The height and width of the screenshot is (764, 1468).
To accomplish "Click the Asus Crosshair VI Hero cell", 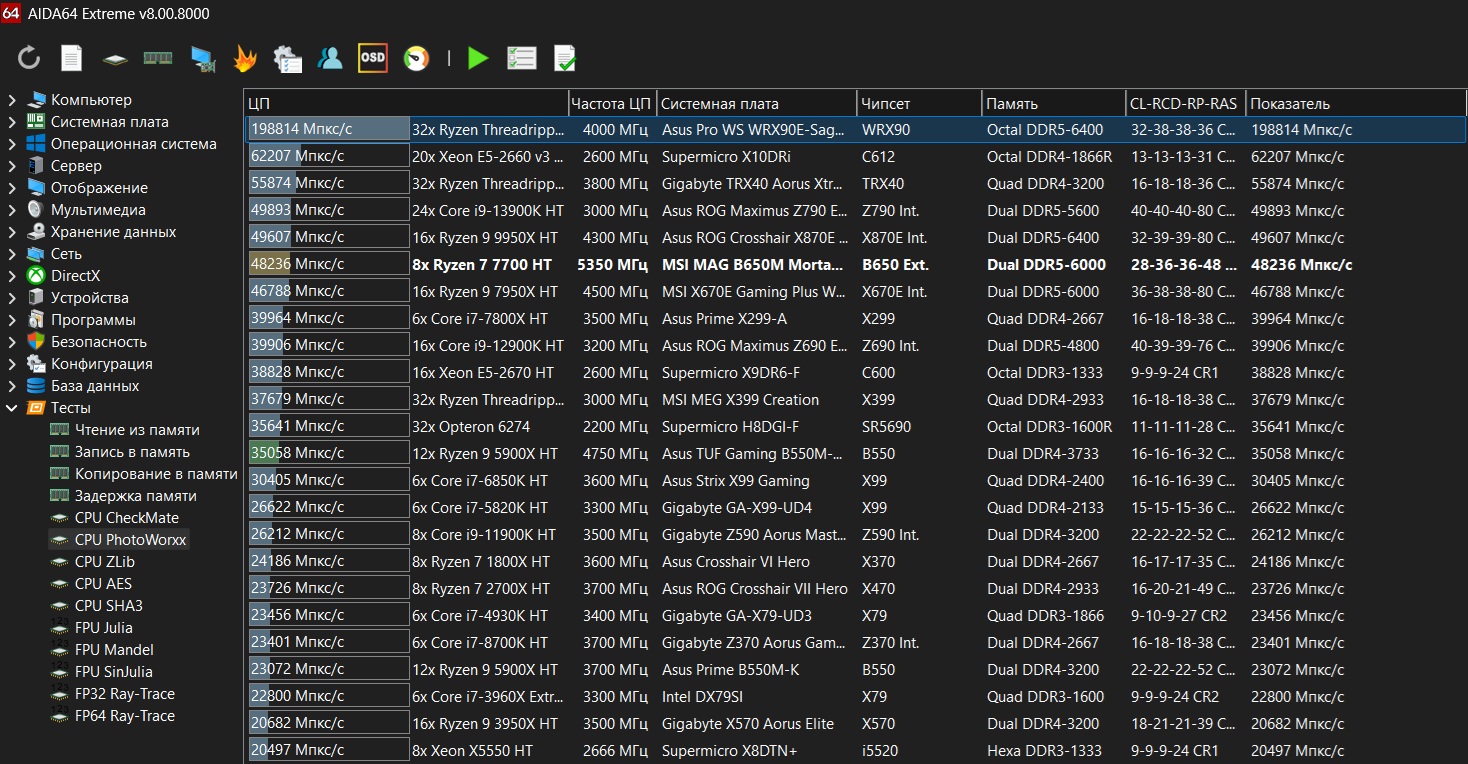I will click(736, 562).
